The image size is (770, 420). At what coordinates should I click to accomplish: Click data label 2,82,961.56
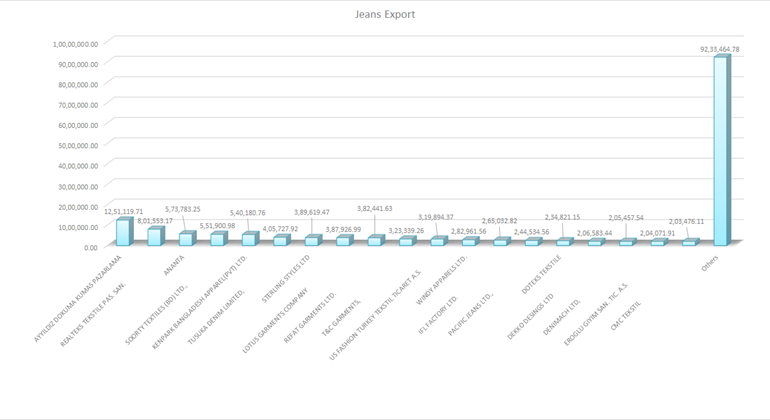[469, 231]
